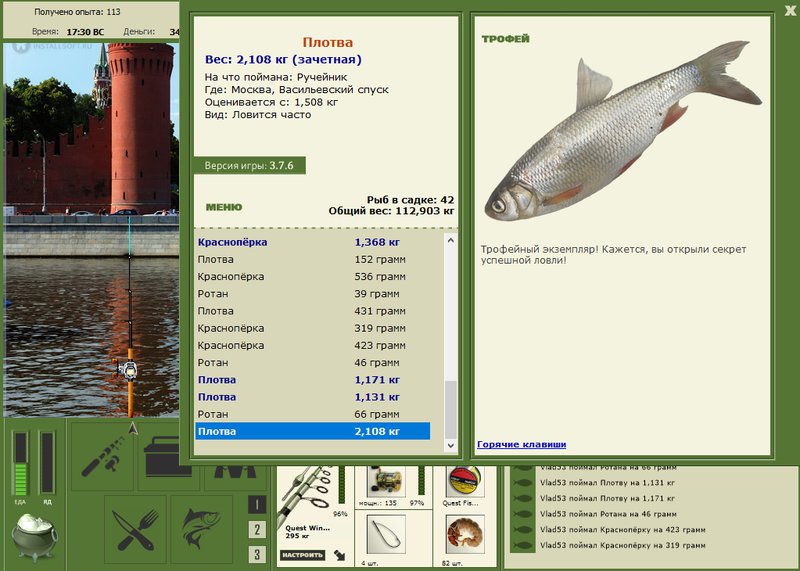Click the fish list scroll-down arrow
Viewport: 800px width, 571px height.
click(451, 445)
